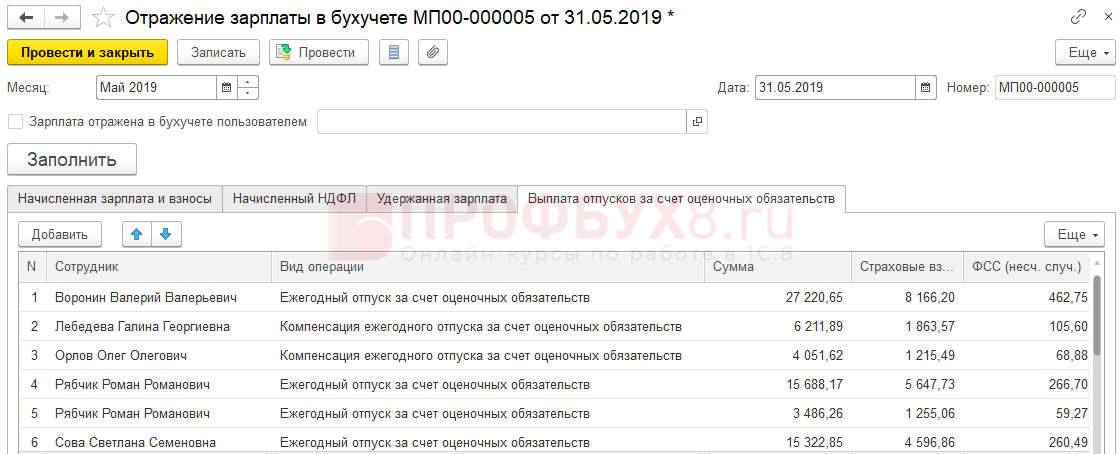This screenshot has width=1120, height=454.
Task: Sort by Сотрудник column header
Action: [x=159, y=266]
